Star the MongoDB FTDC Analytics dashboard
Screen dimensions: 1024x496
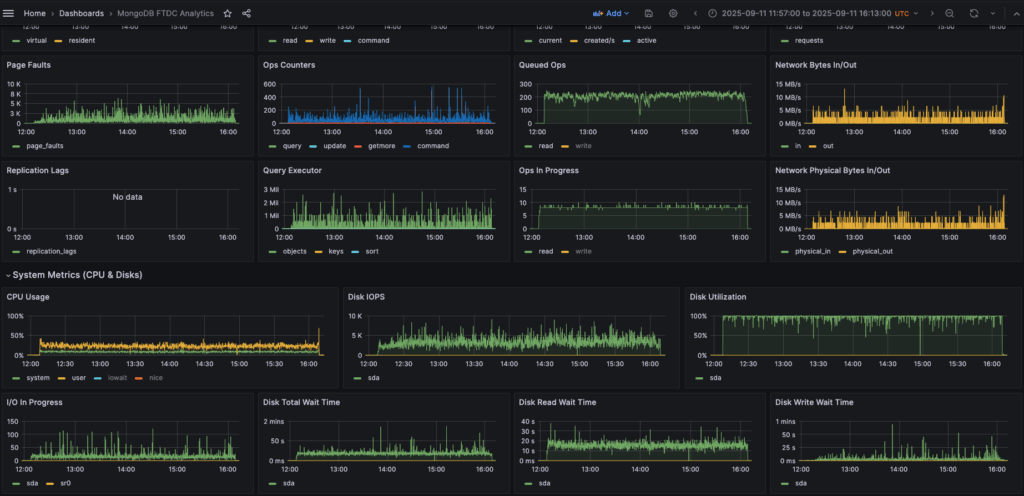228,13
